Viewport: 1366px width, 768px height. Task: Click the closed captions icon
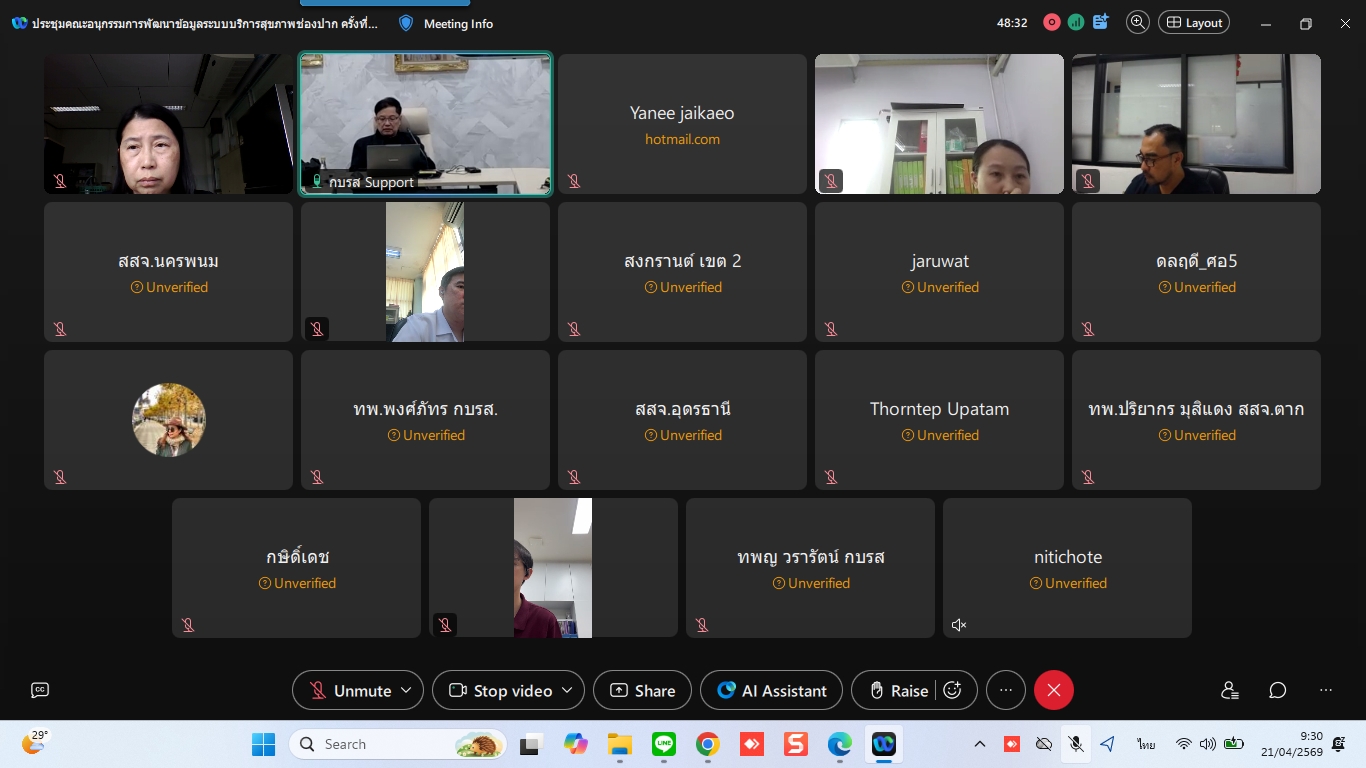pos(40,690)
